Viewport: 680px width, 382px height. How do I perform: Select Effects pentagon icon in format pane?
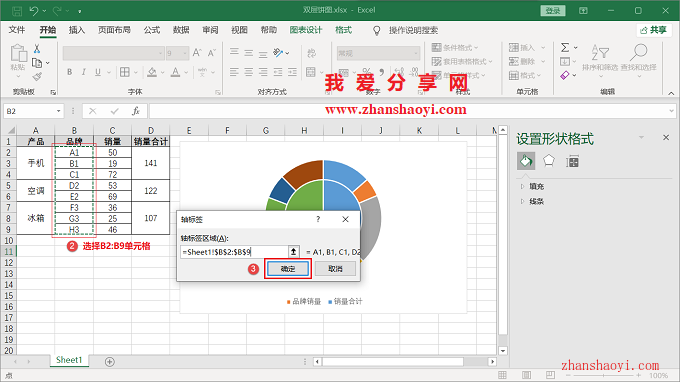pyautogui.click(x=549, y=161)
